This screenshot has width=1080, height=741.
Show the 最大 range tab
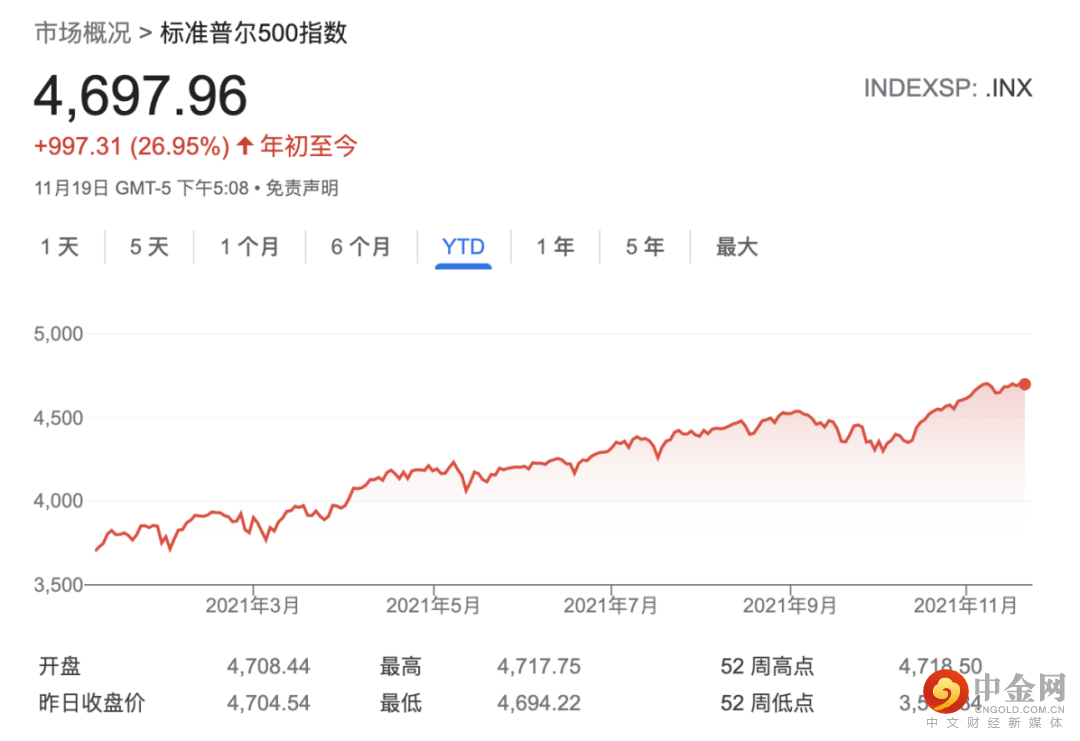(736, 247)
